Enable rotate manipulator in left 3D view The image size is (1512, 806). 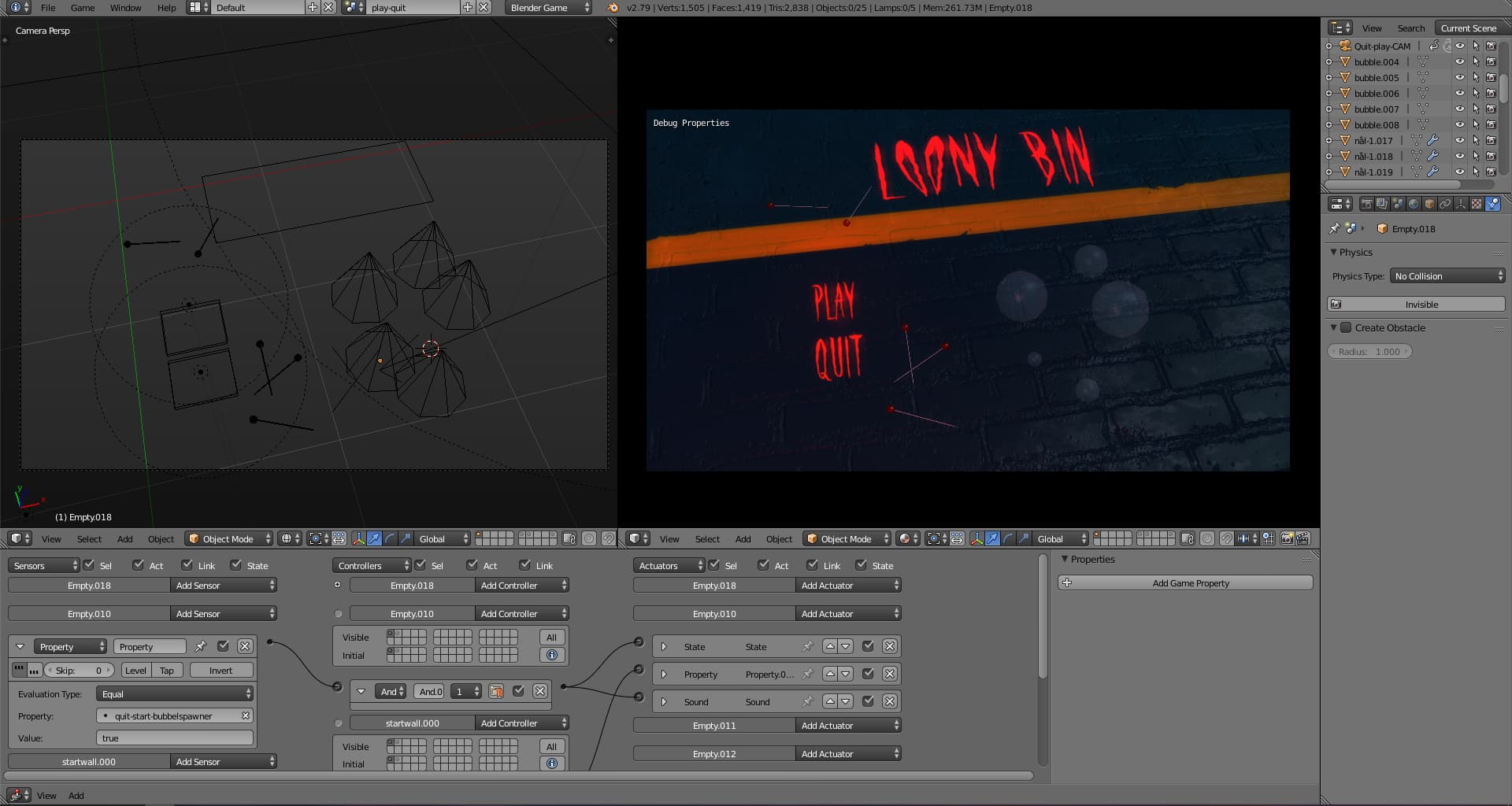[x=391, y=538]
